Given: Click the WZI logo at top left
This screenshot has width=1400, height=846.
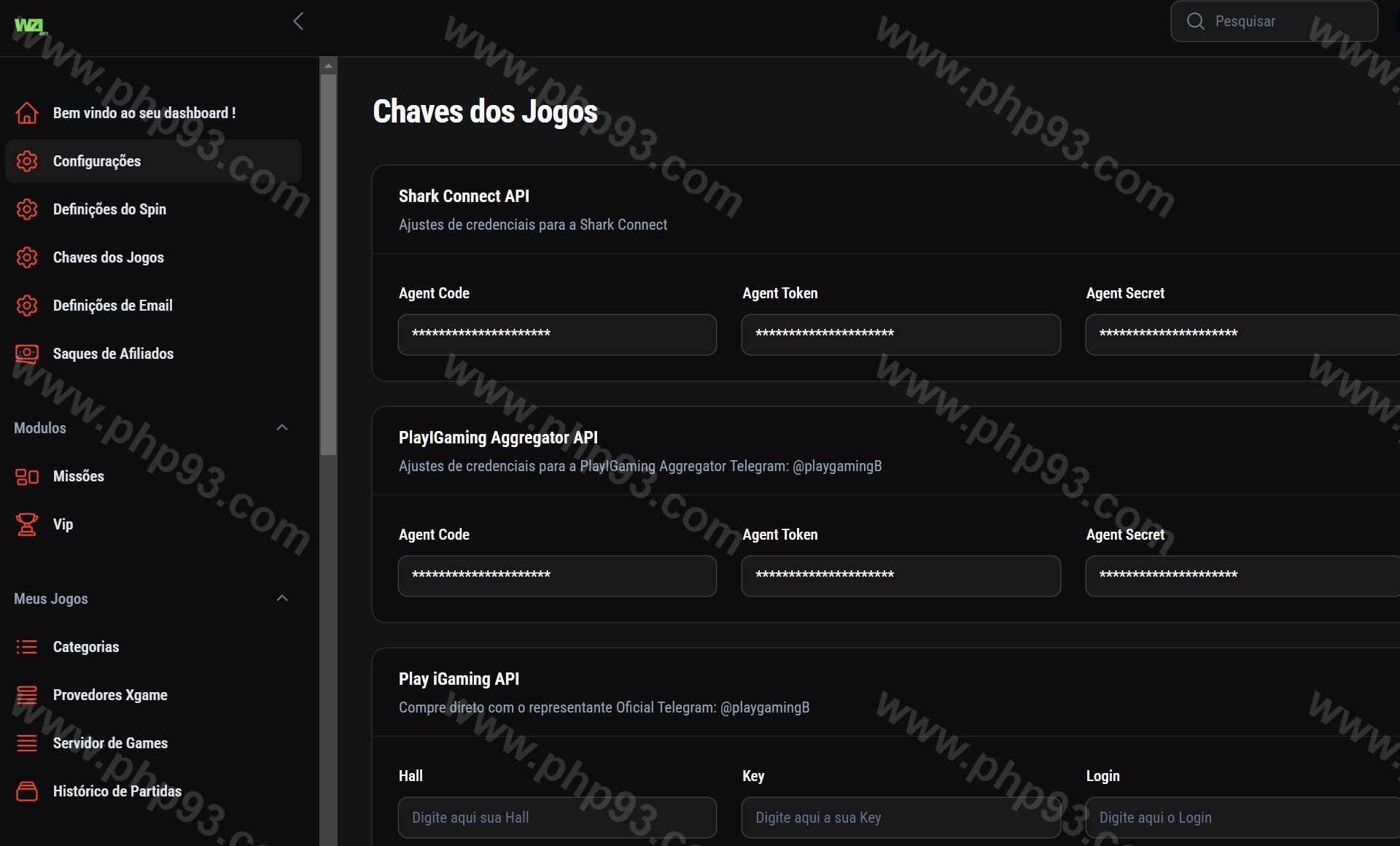Looking at the screenshot, I should (31, 26).
